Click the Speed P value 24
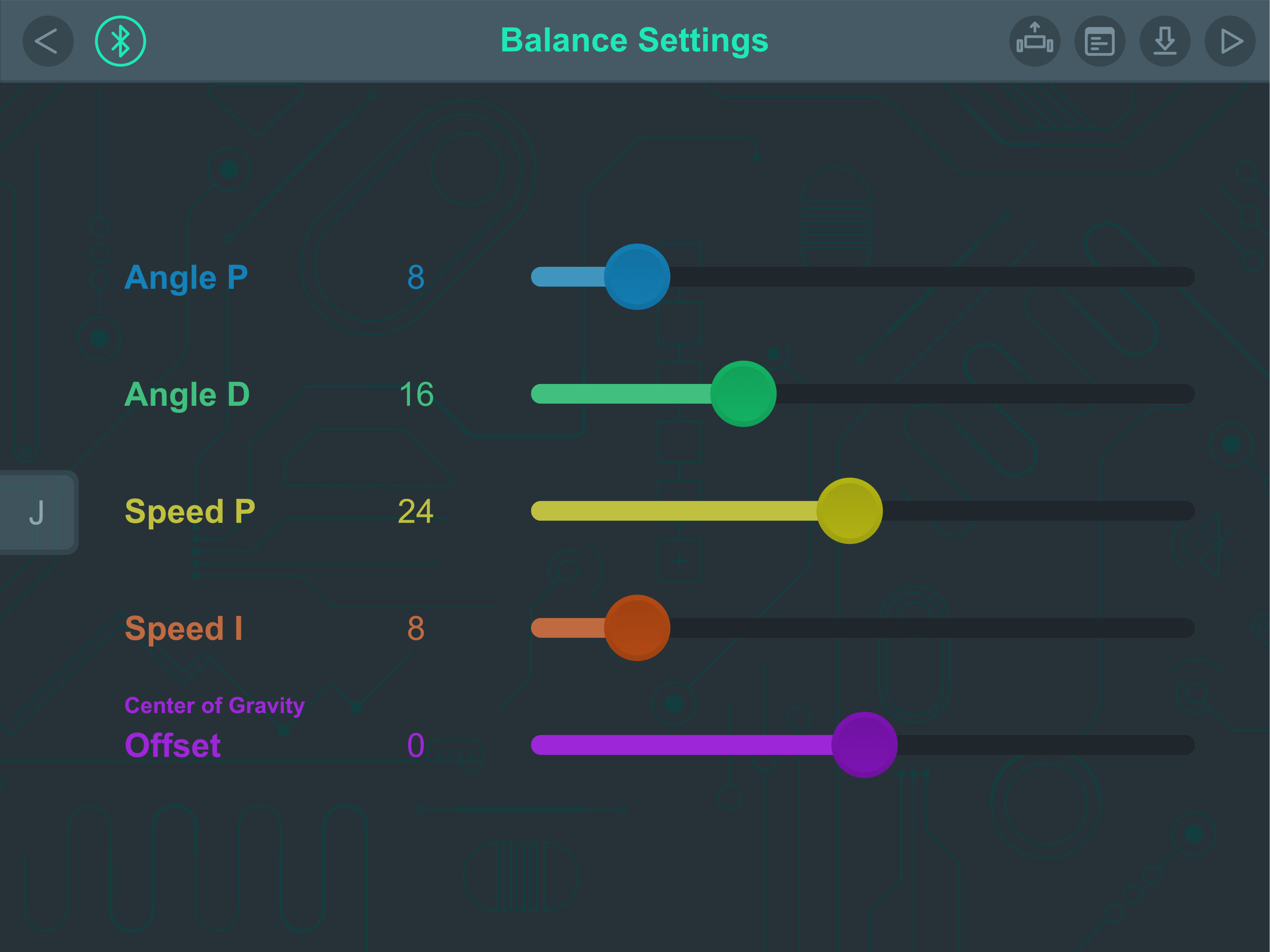 (416, 511)
